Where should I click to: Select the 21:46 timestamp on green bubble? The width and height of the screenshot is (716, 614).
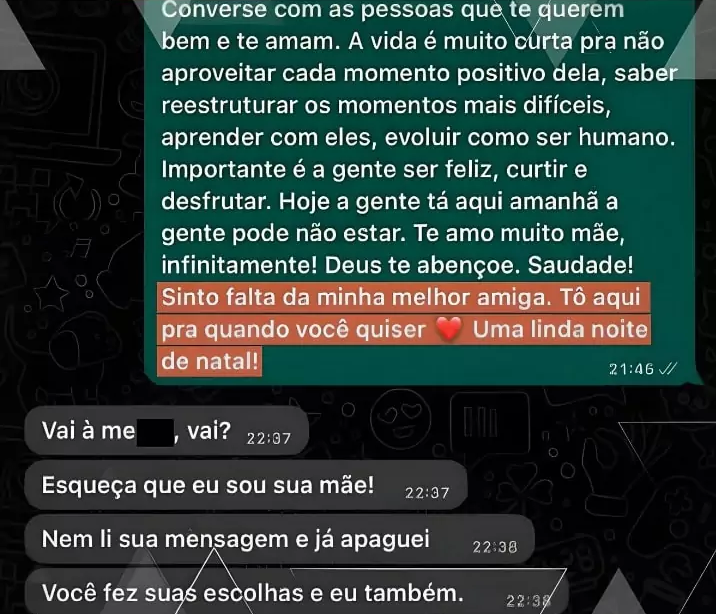tap(632, 369)
